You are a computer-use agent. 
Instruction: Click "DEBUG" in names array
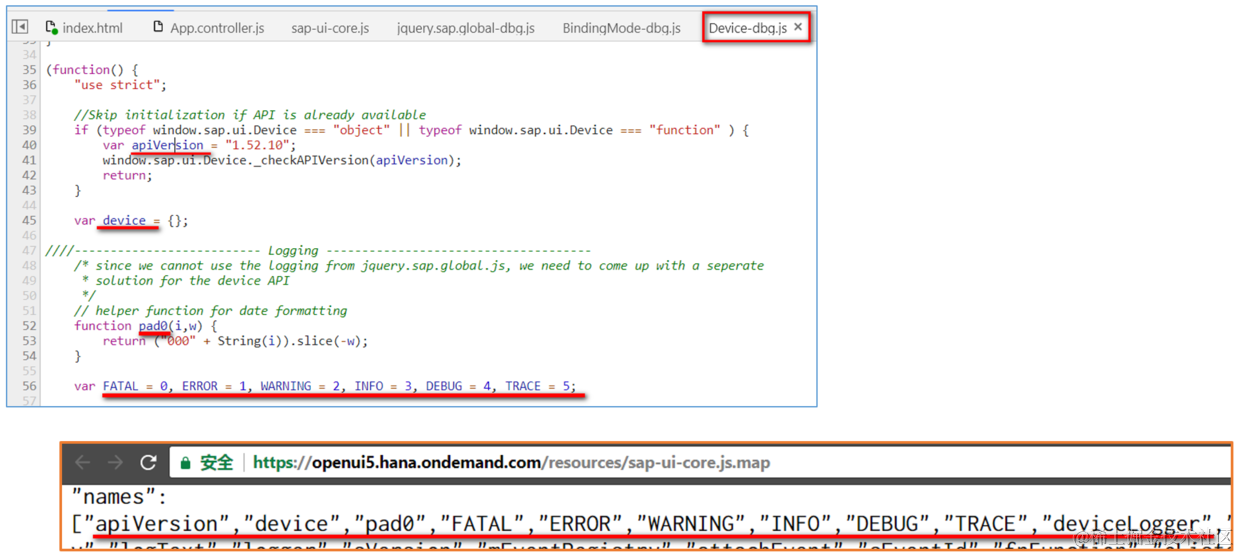click(x=884, y=524)
